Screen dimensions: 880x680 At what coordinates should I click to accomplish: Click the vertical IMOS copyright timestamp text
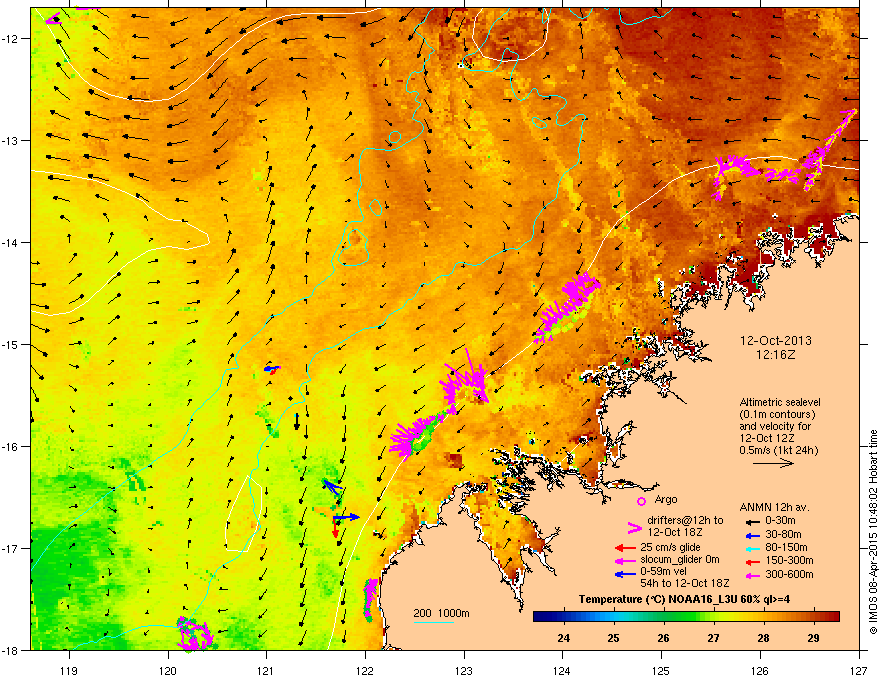tap(873, 532)
